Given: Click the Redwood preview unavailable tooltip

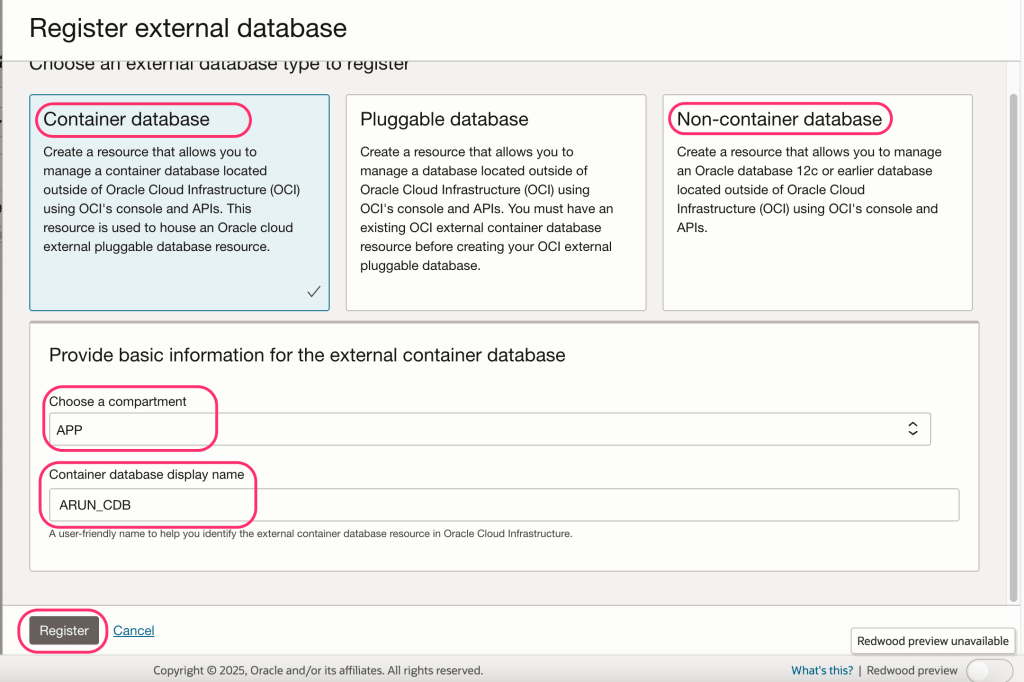Looking at the screenshot, I should pyautogui.click(x=932, y=641).
